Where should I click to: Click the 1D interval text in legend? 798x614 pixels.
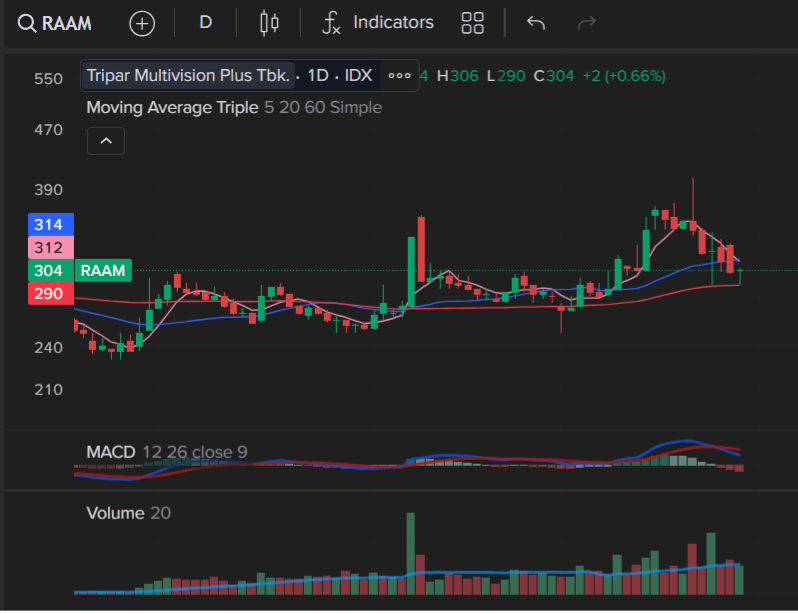pos(318,75)
